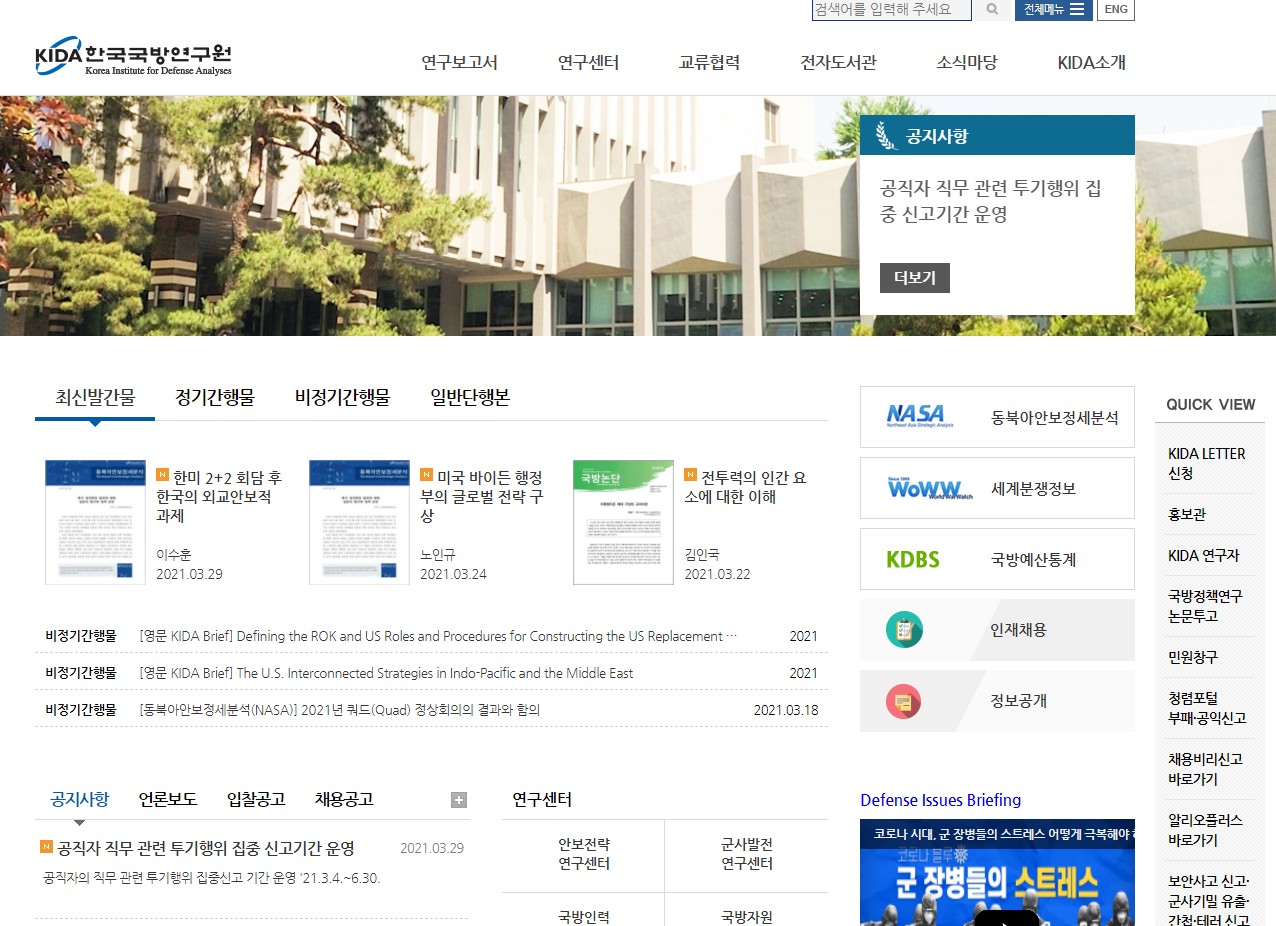The width and height of the screenshot is (1276, 926).
Task: Click the WoWW 세계분쟁정보 logo
Action: [x=930, y=488]
